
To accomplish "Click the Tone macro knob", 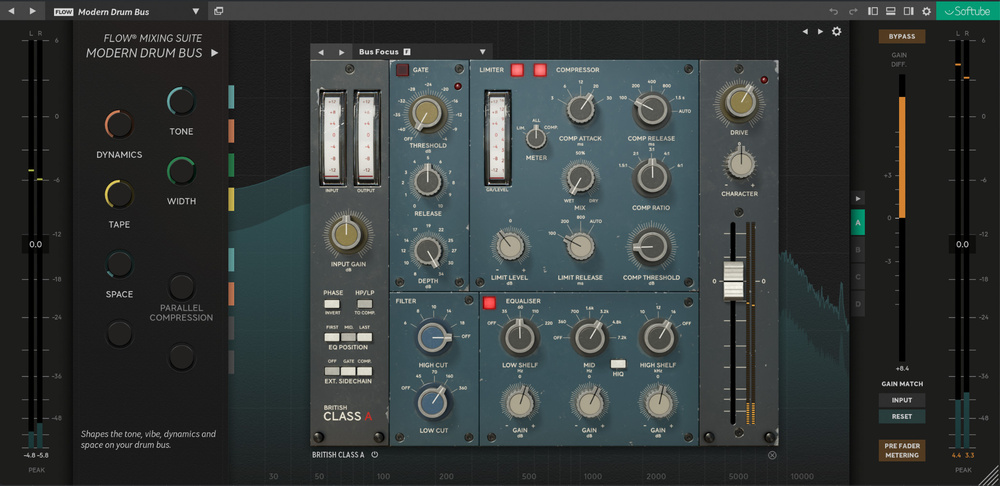I will (x=181, y=101).
